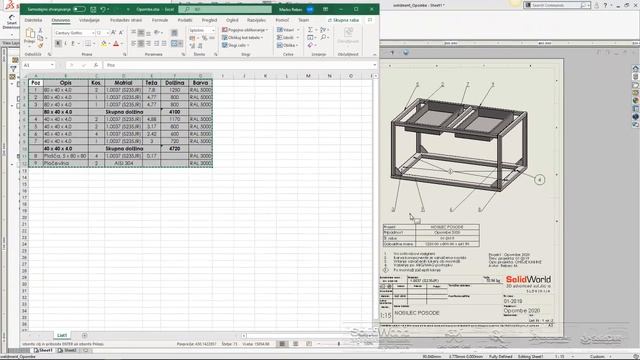Click the add new sheet plus button

(x=84, y=335)
